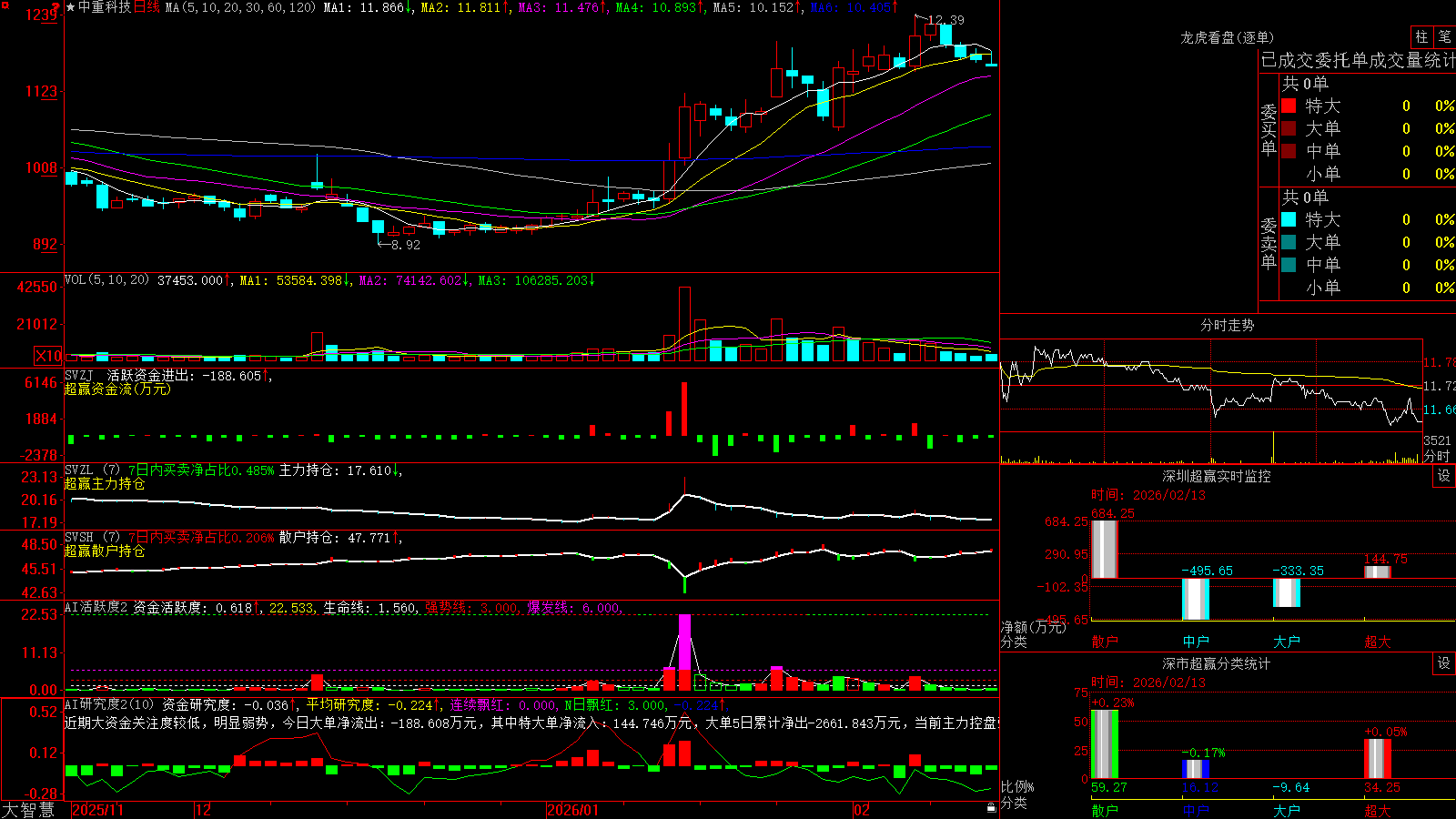The height and width of the screenshot is (819, 1456).
Task: Click the 委买单 section label
Action: (1269, 129)
